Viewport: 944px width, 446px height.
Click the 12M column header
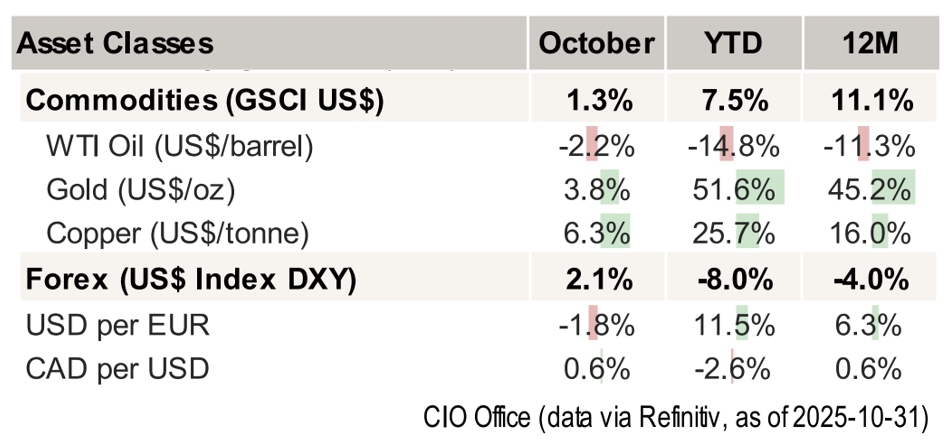click(x=866, y=43)
